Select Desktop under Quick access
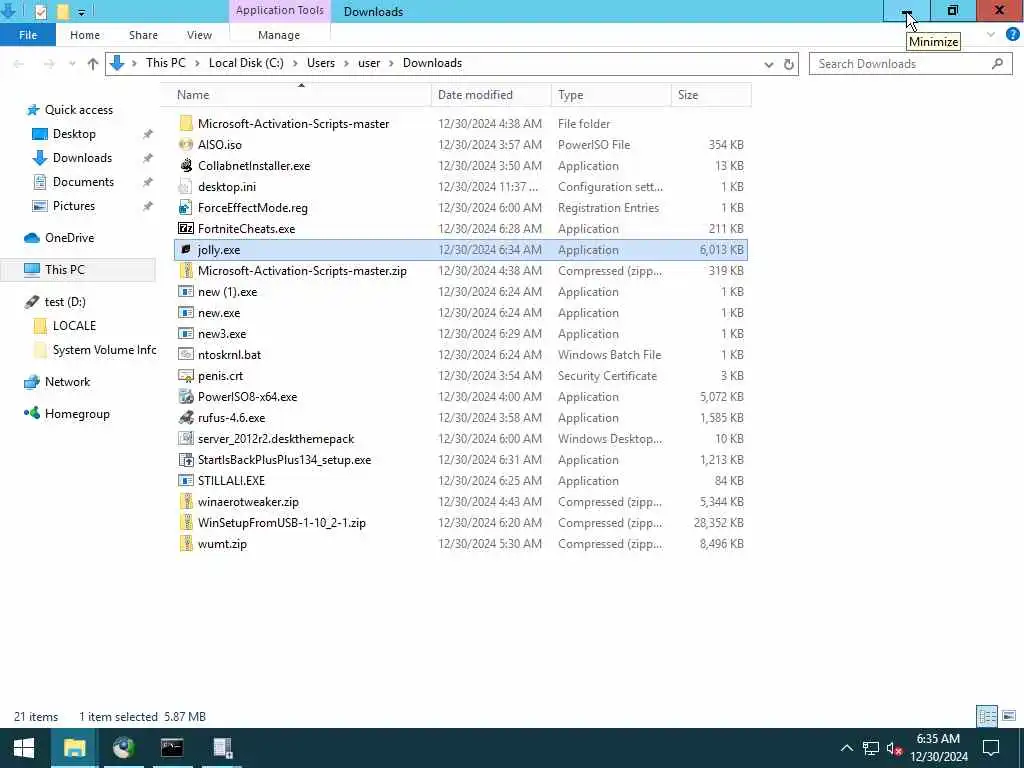Image resolution: width=1024 pixels, height=768 pixels. click(x=74, y=134)
